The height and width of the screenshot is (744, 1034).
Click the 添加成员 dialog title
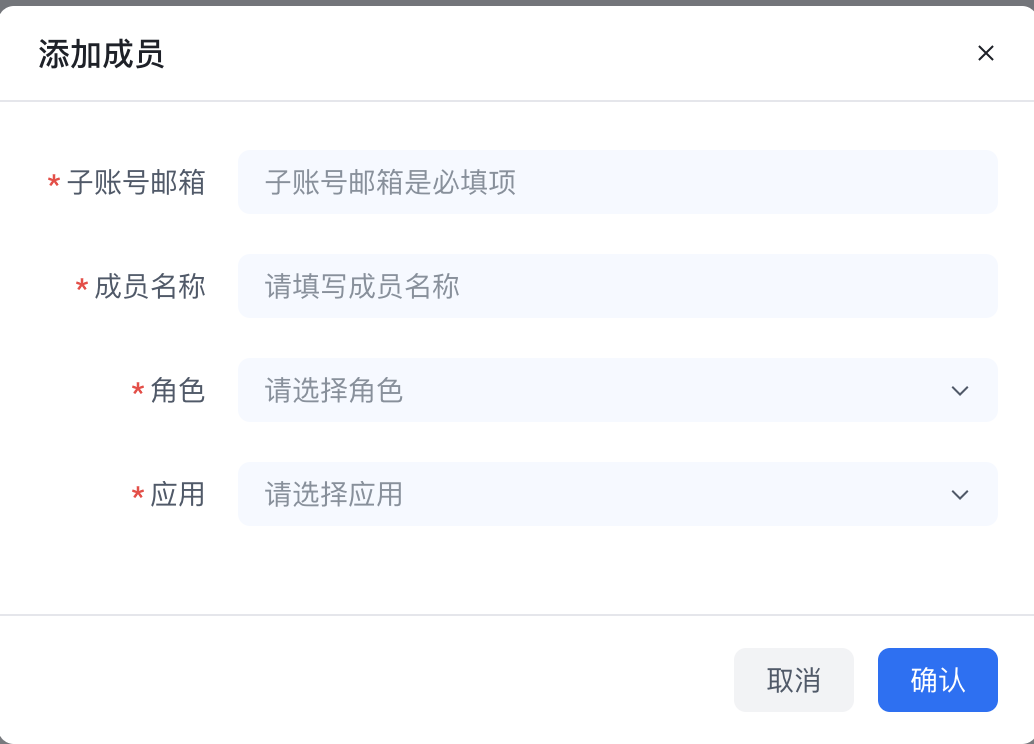tap(101, 54)
